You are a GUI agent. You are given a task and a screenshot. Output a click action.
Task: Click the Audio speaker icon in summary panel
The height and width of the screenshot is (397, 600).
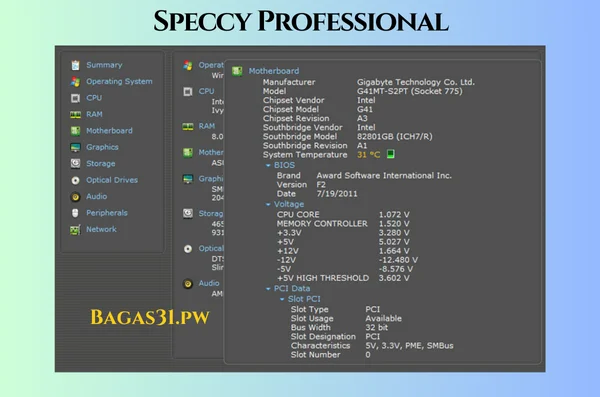point(188,284)
